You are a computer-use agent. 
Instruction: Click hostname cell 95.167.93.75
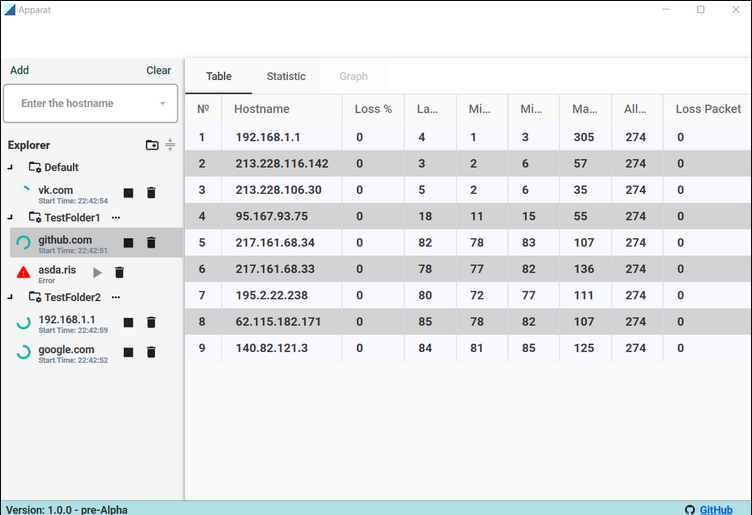(282, 216)
